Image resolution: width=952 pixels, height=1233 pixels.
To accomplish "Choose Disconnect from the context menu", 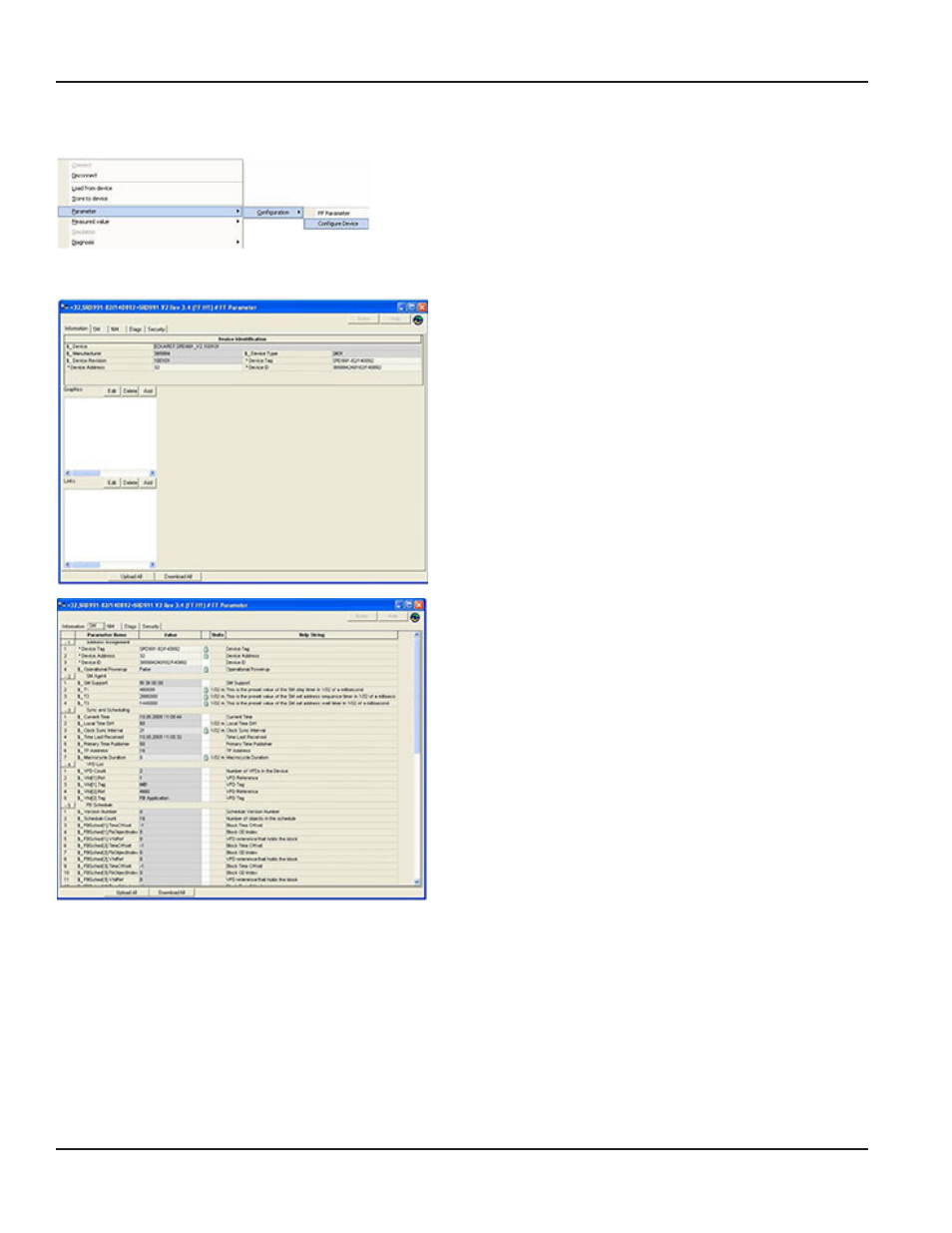I will [x=85, y=176].
